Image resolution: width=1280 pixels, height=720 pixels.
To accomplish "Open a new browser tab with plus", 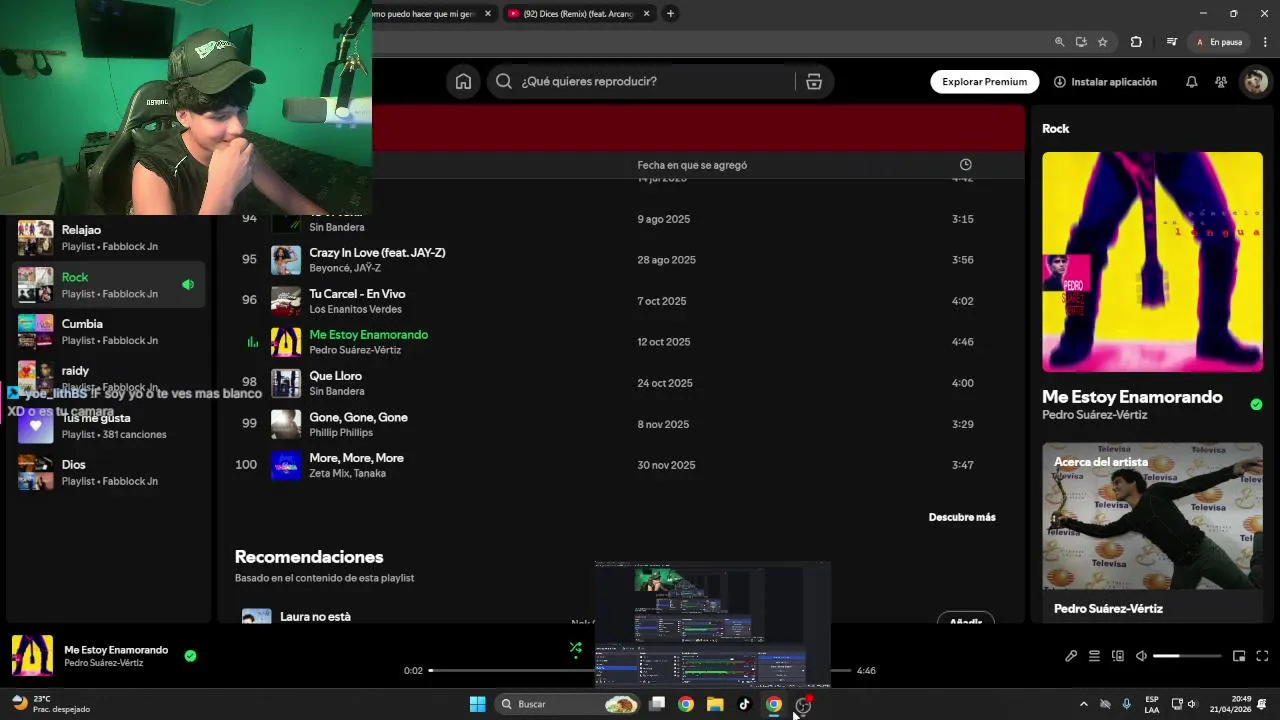I will (x=670, y=13).
